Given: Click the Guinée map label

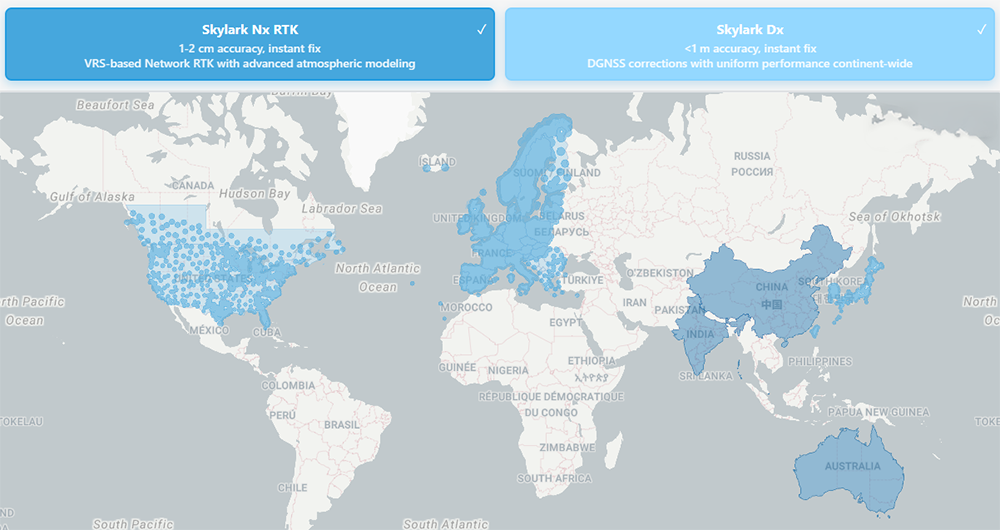Looking at the screenshot, I should pyautogui.click(x=457, y=367).
